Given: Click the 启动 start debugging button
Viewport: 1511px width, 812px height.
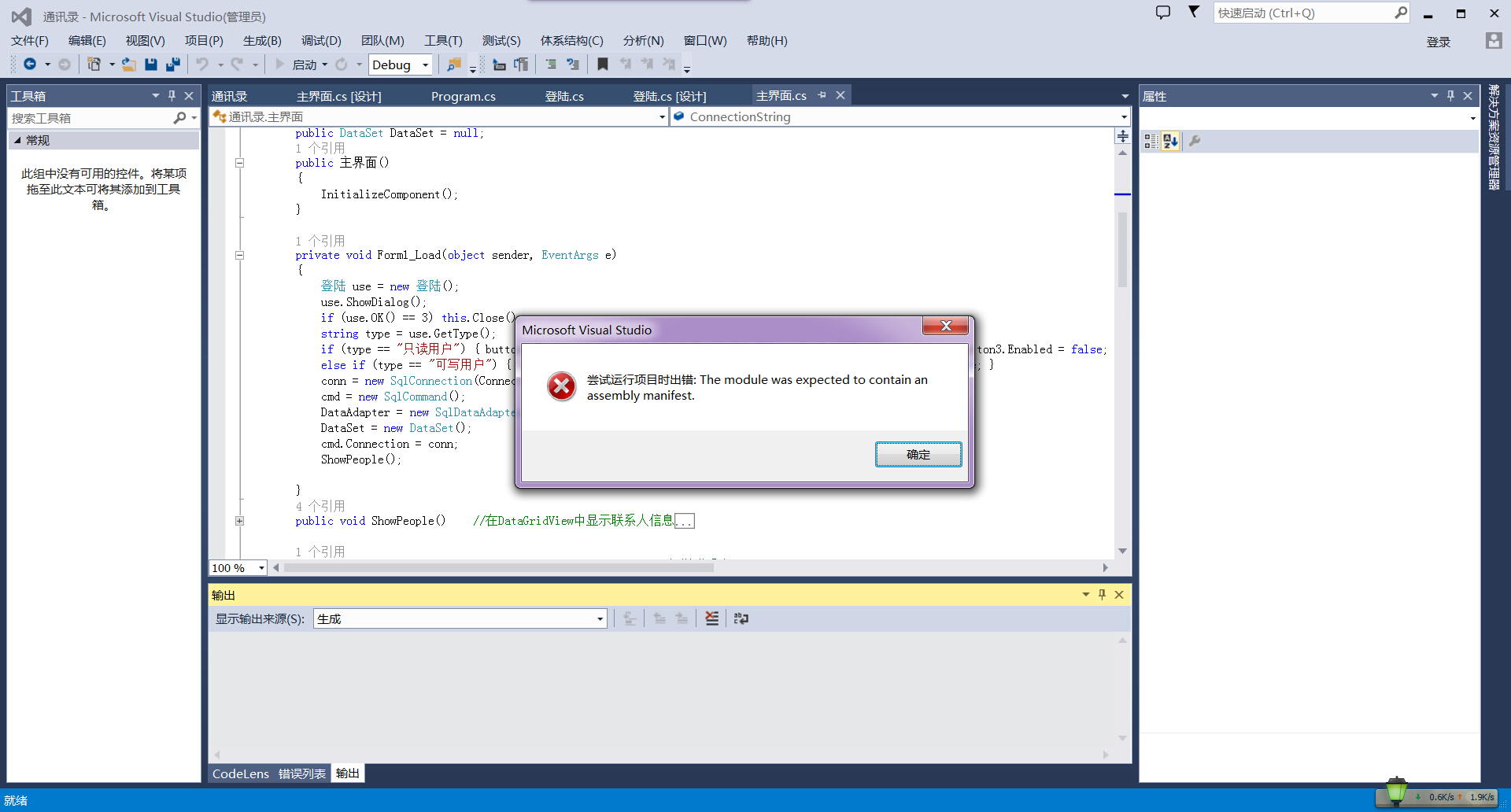Looking at the screenshot, I should point(297,65).
